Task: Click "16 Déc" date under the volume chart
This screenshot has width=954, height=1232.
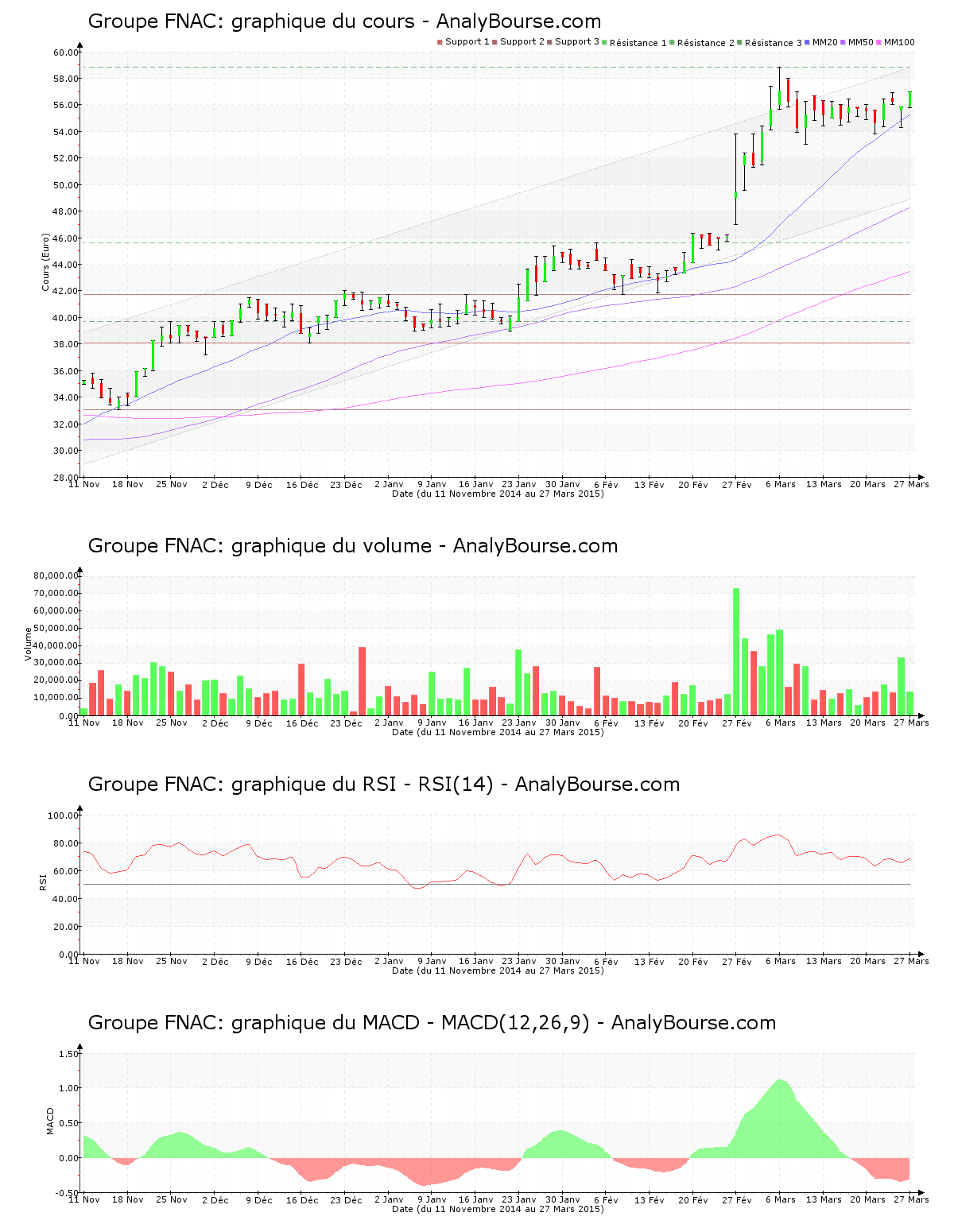Action: click(x=302, y=723)
